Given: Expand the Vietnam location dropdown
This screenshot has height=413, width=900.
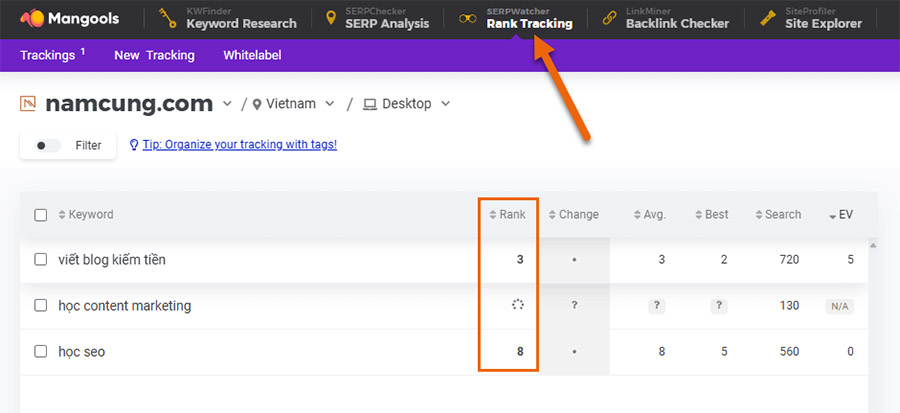Looking at the screenshot, I should click(329, 104).
